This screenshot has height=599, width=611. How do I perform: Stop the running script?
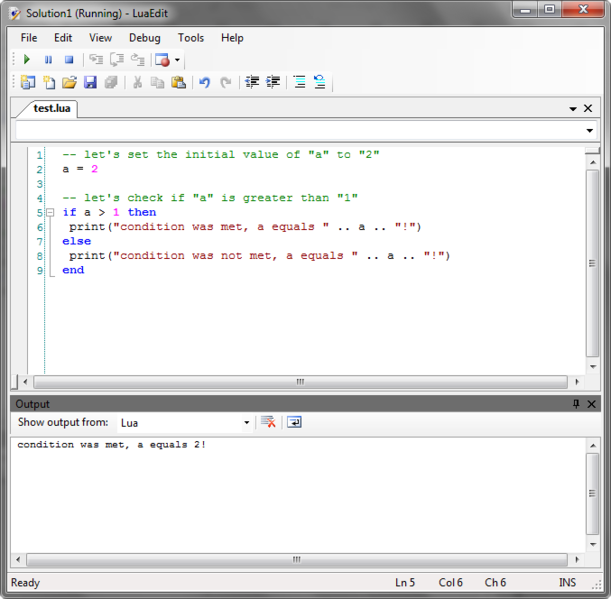point(69,60)
